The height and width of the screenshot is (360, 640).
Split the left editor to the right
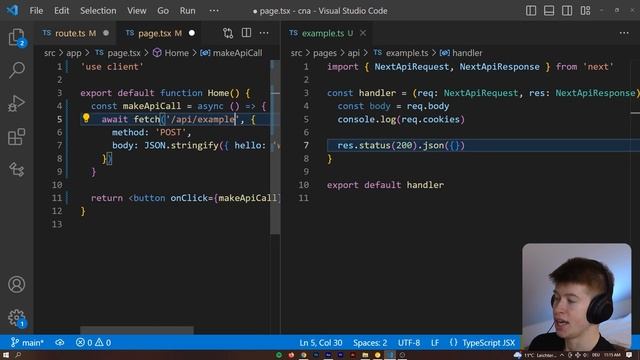(246, 33)
